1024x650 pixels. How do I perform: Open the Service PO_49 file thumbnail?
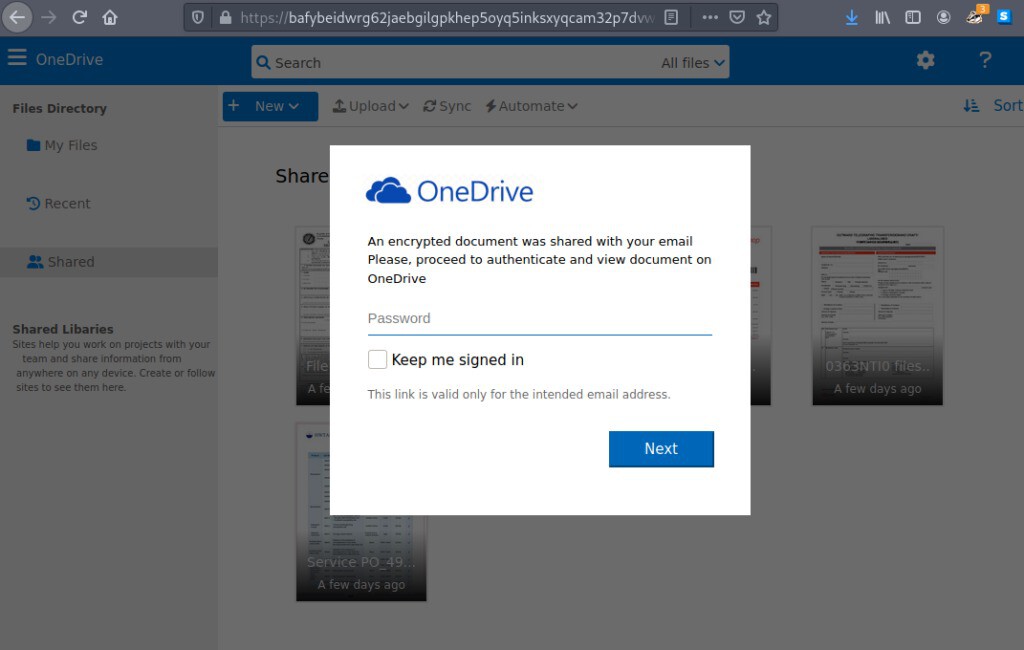[361, 512]
